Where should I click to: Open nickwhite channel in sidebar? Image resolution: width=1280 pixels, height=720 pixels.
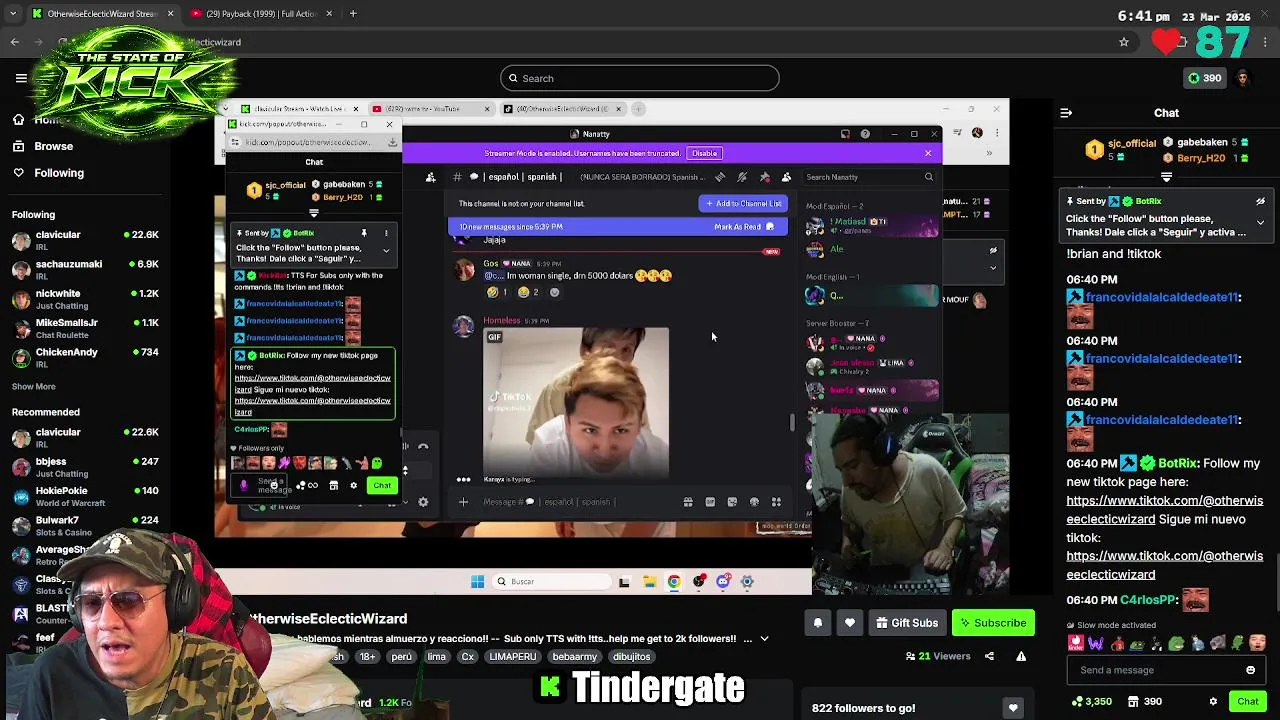[x=85, y=300]
